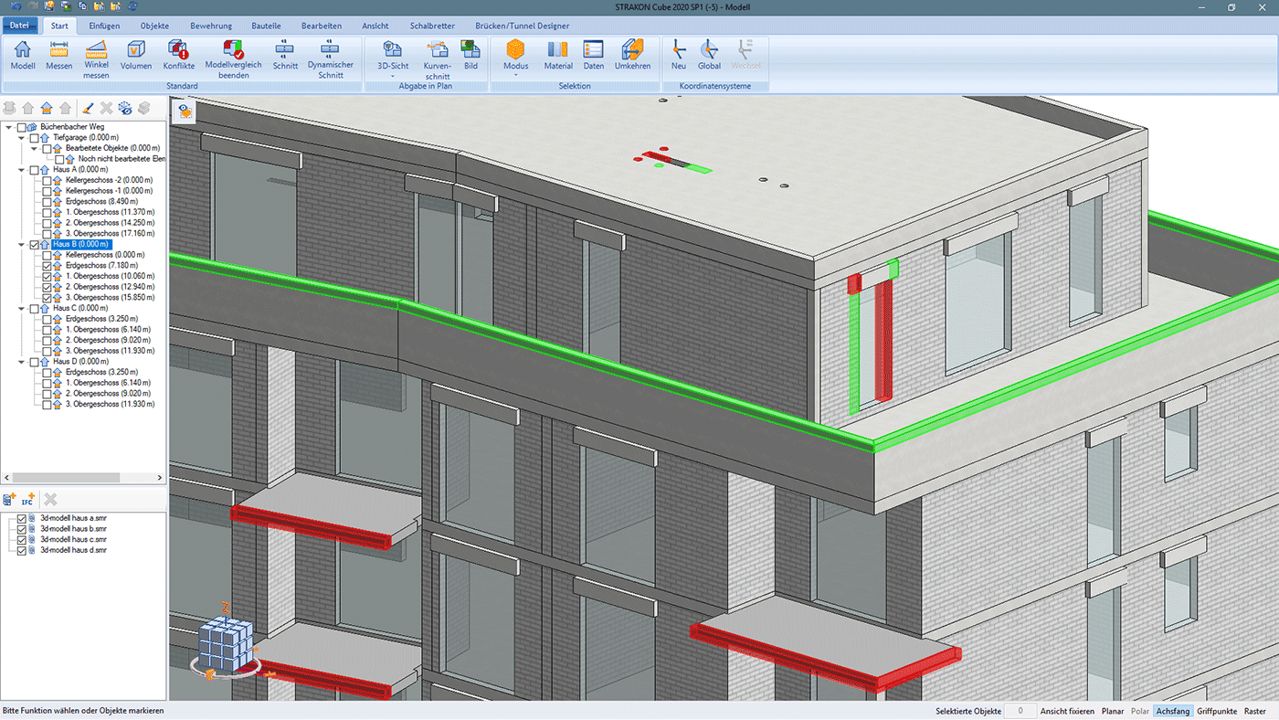Switch to the Bewehrung tab
Viewport: 1279px width, 720px height.
211,25
